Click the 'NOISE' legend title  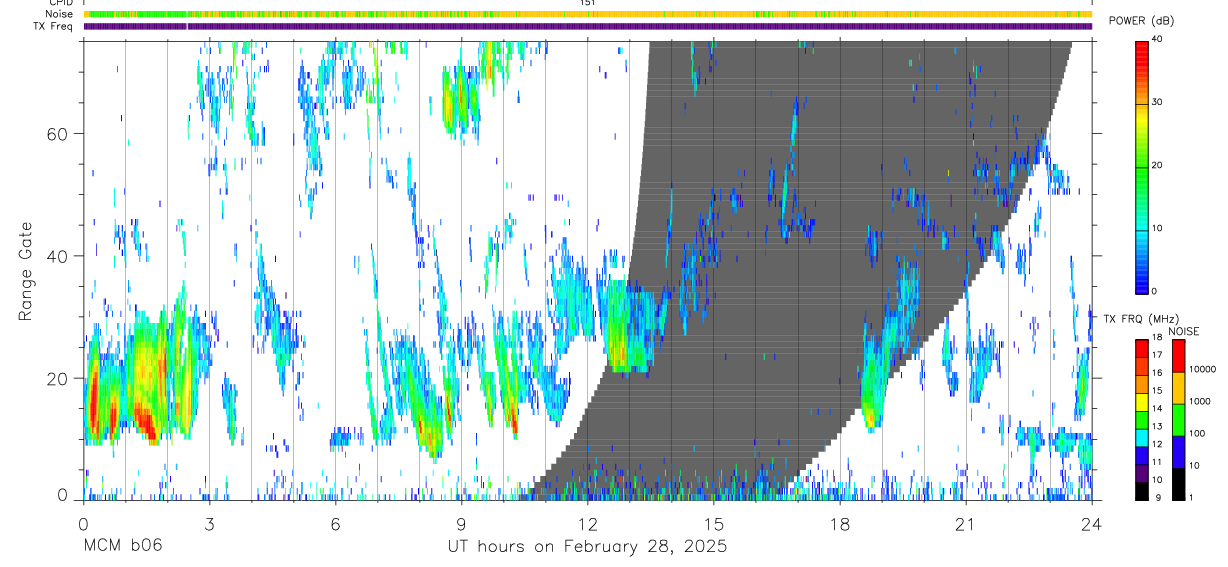tap(1184, 332)
